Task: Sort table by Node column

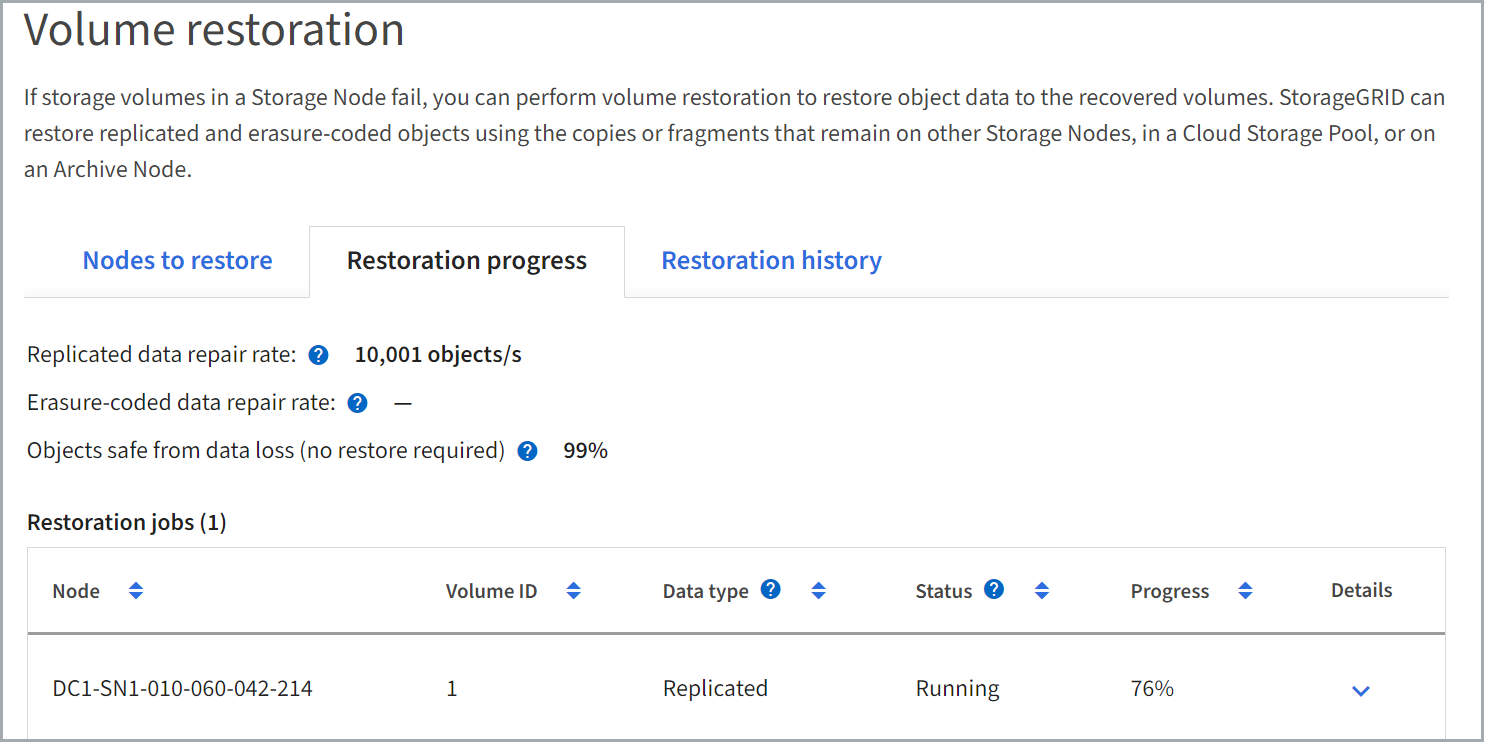Action: click(x=136, y=591)
